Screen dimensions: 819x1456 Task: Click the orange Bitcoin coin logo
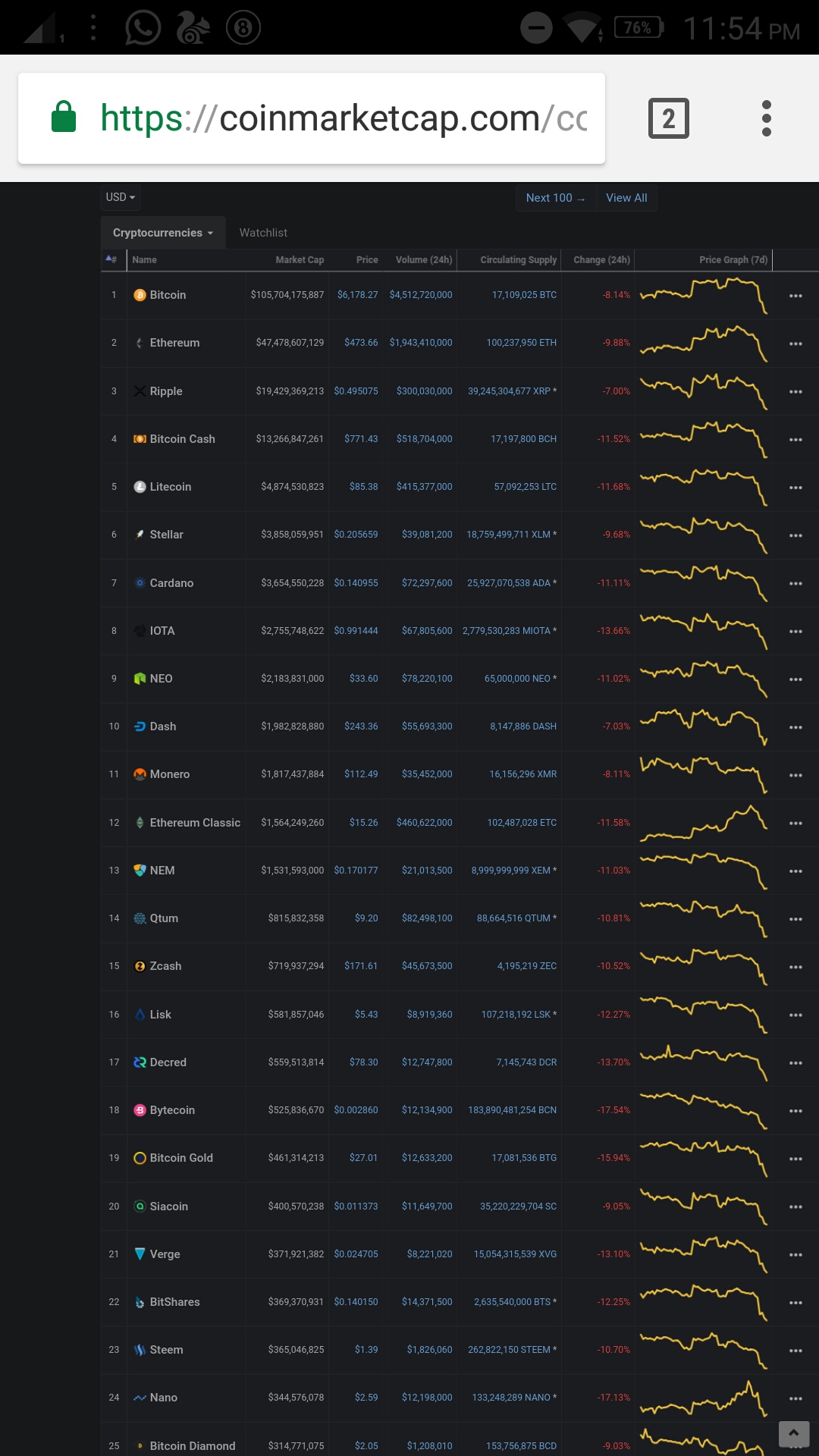pyautogui.click(x=140, y=295)
